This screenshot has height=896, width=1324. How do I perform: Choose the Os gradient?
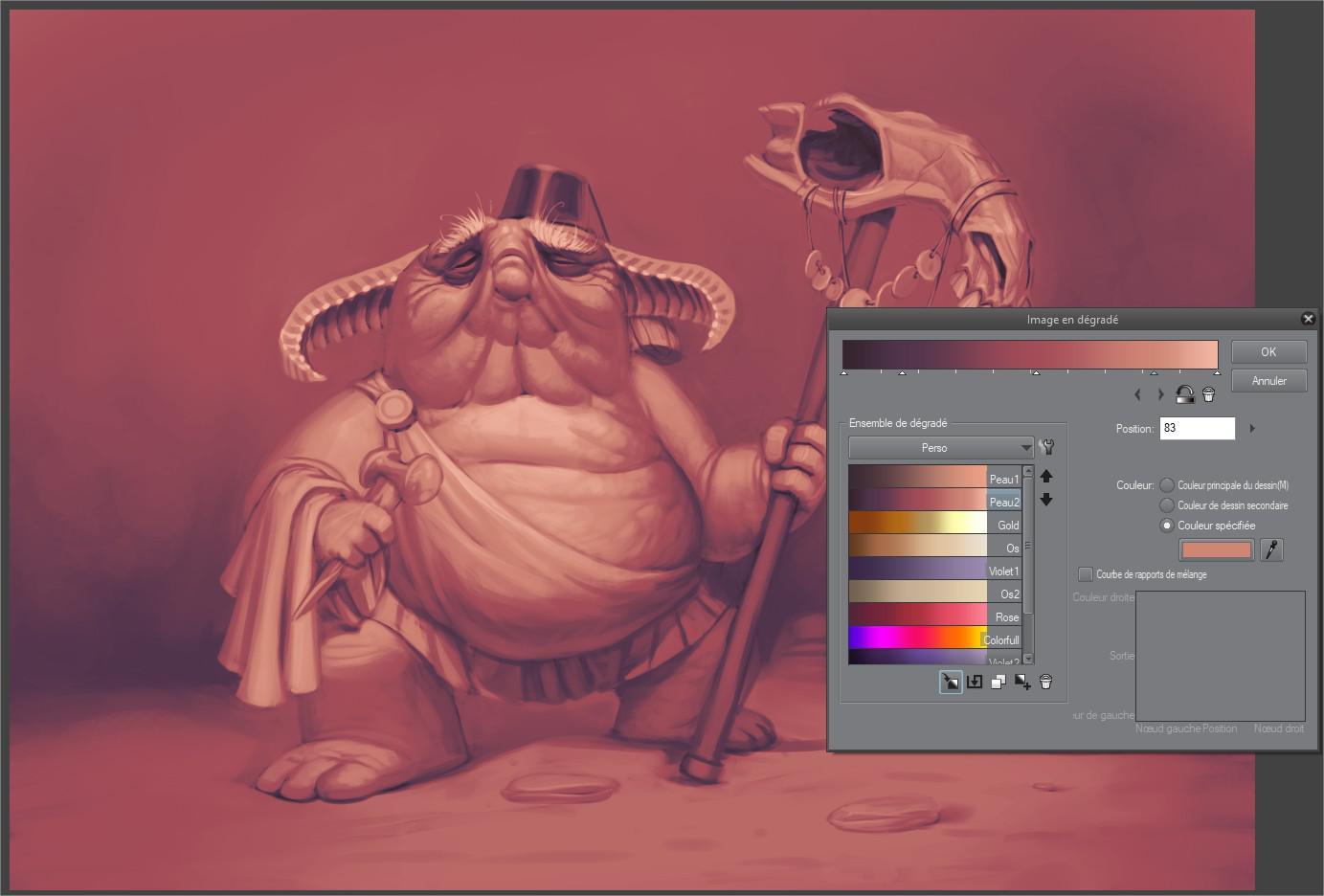(x=935, y=546)
